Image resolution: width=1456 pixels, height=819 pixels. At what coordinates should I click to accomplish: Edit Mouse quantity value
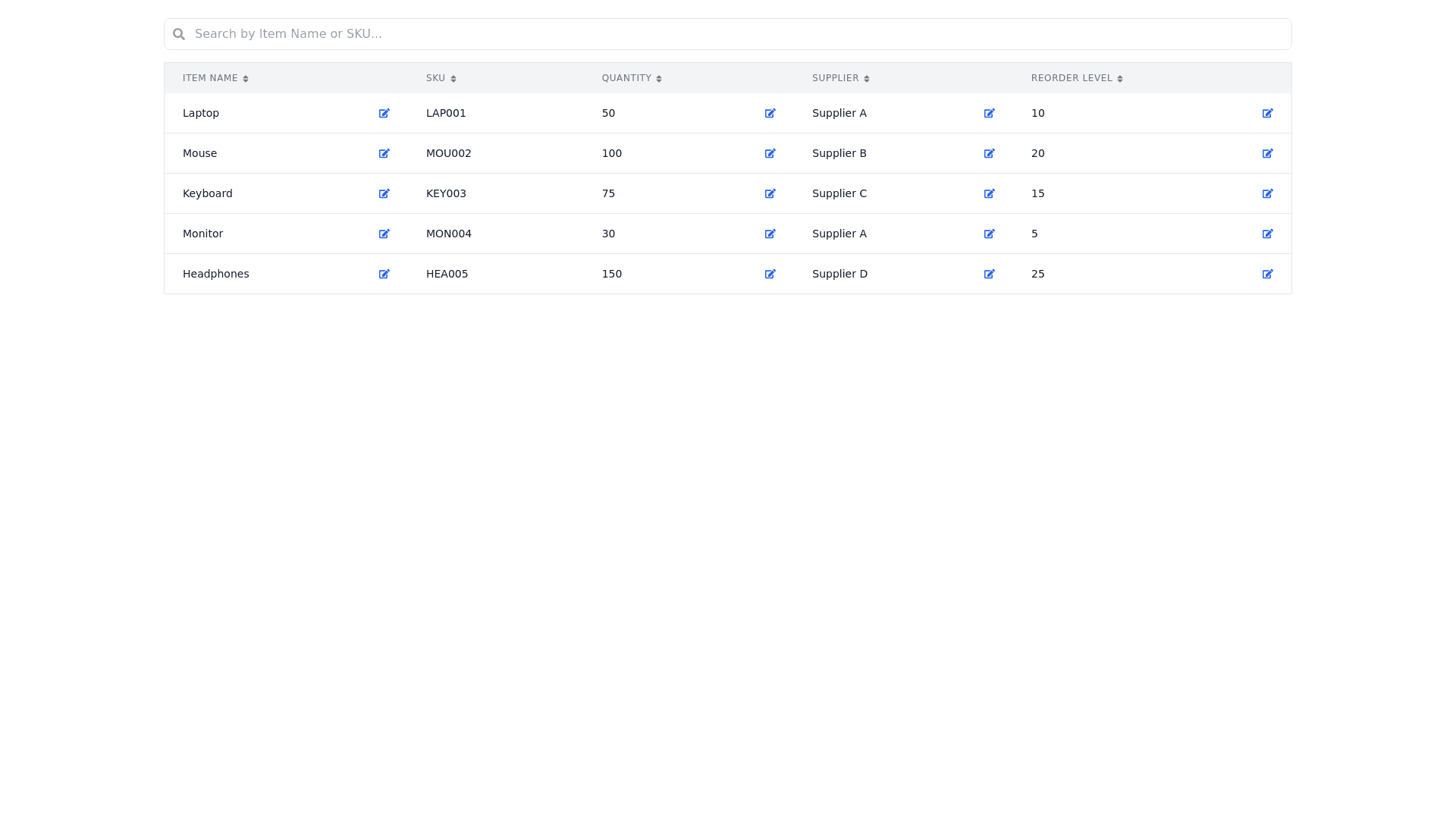coord(770,153)
